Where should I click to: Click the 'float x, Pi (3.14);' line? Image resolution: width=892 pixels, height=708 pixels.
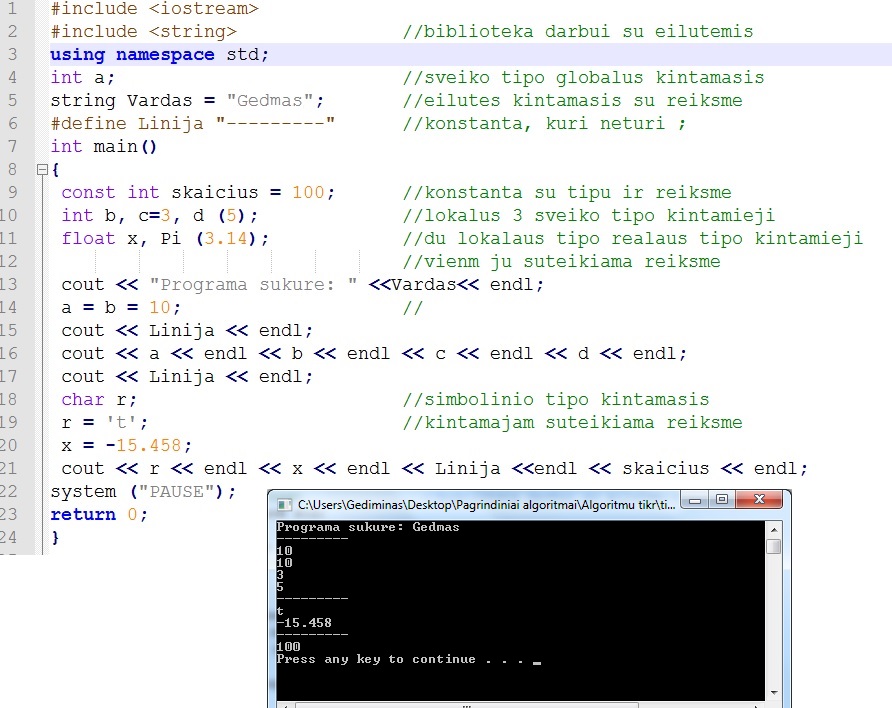point(165,239)
